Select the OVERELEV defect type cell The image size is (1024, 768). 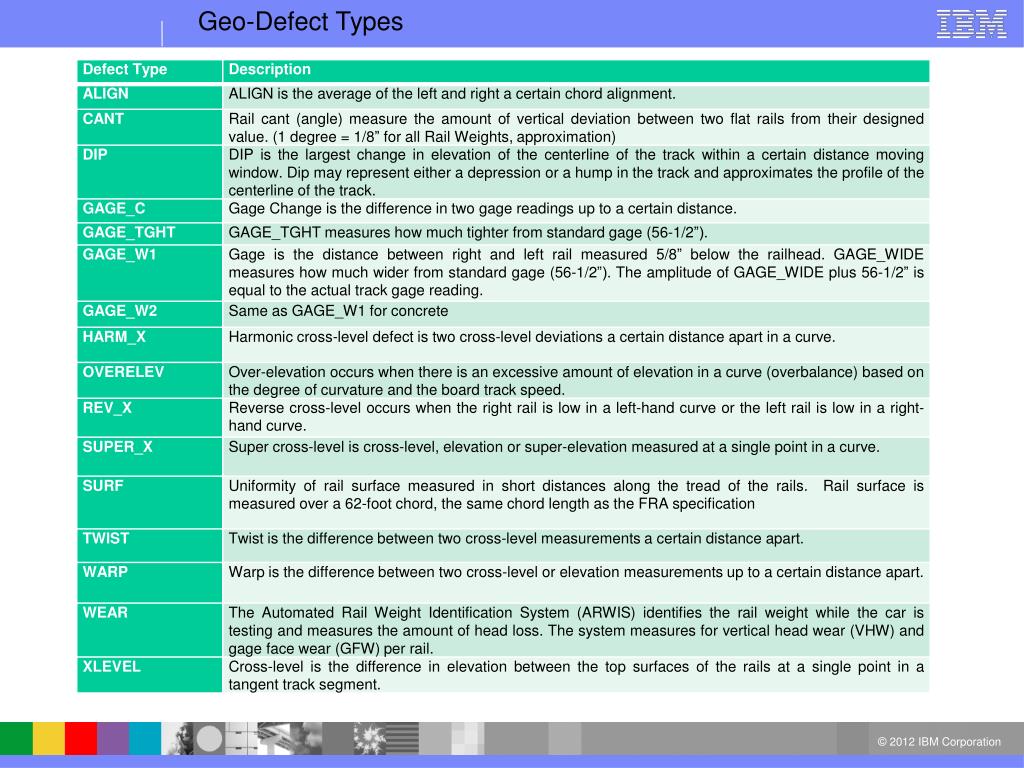click(x=150, y=380)
